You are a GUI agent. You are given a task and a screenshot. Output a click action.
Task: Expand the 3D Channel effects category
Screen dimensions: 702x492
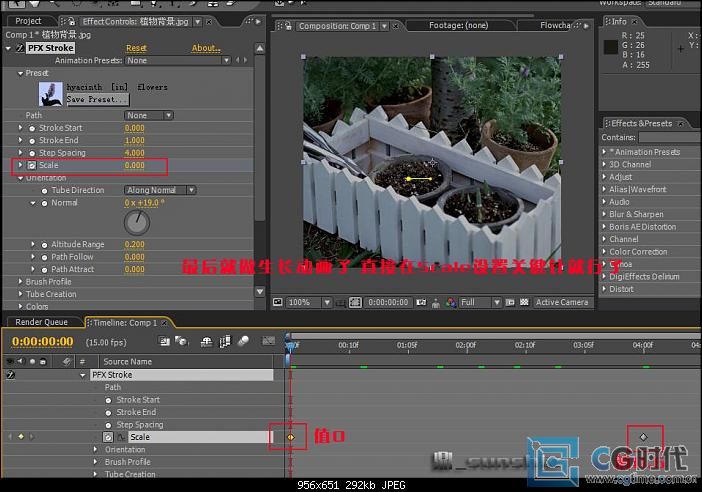(x=604, y=164)
